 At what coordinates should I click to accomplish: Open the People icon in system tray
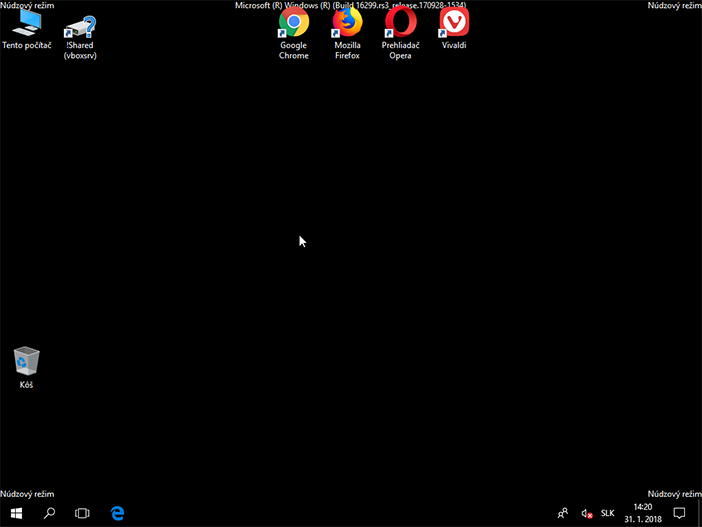(563, 513)
